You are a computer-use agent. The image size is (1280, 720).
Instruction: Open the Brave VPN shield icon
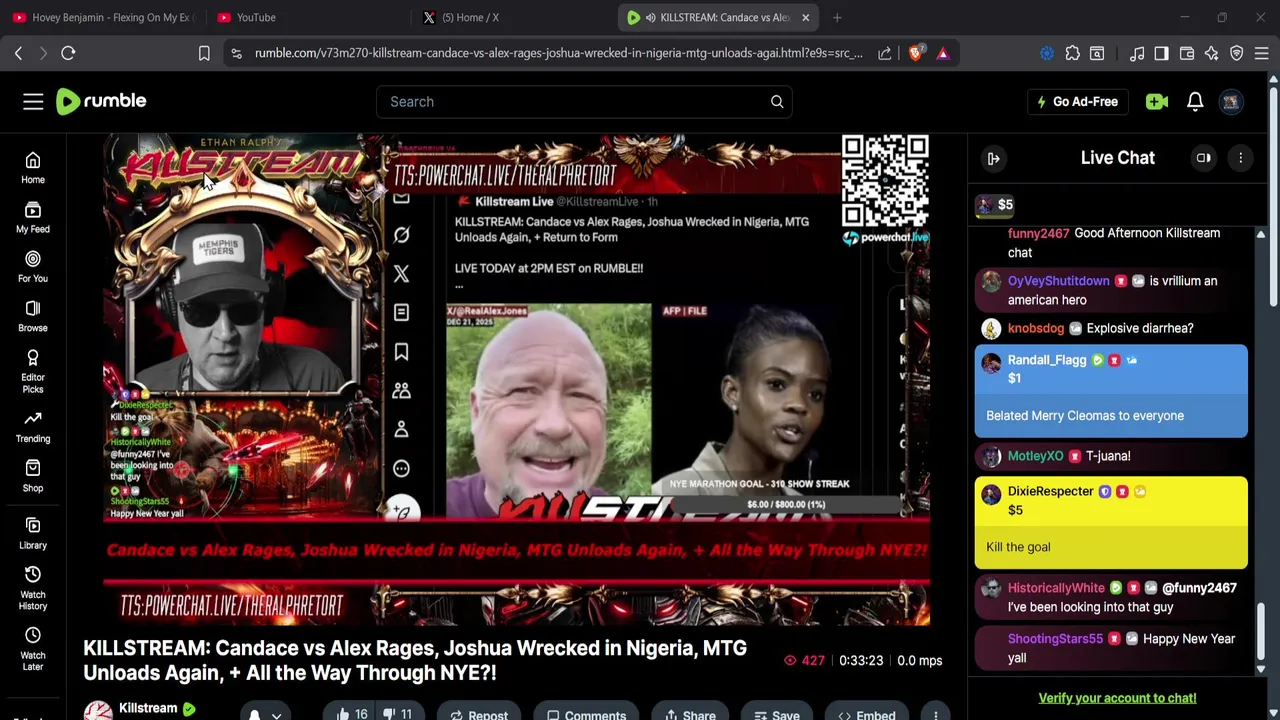[x=1237, y=53]
